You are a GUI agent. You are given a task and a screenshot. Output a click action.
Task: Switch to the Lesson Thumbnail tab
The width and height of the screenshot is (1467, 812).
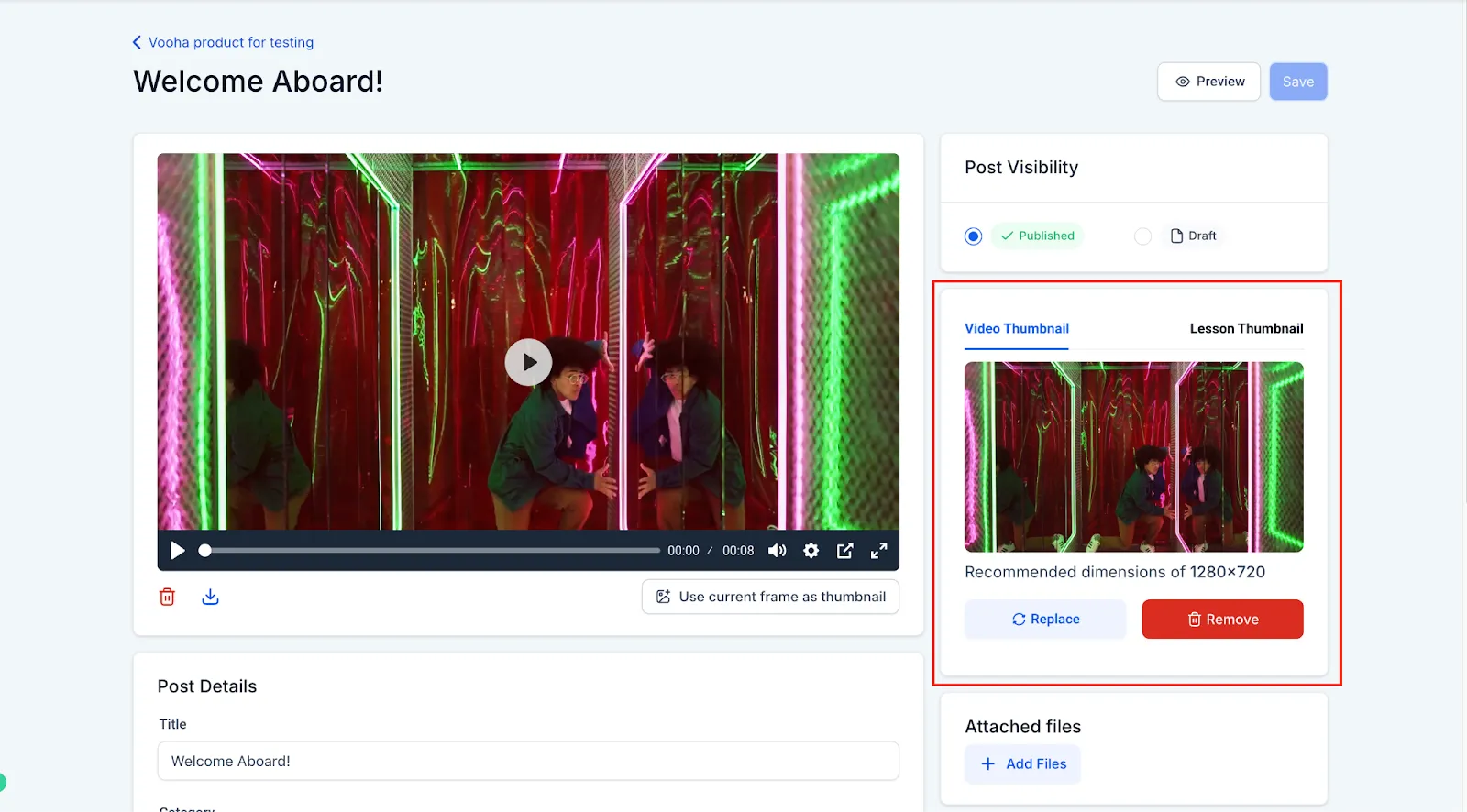click(1246, 328)
